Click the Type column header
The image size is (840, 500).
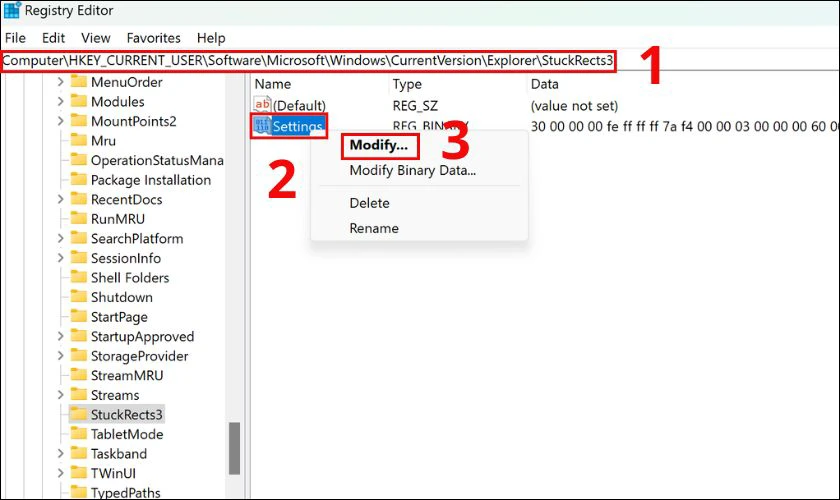pos(407,84)
